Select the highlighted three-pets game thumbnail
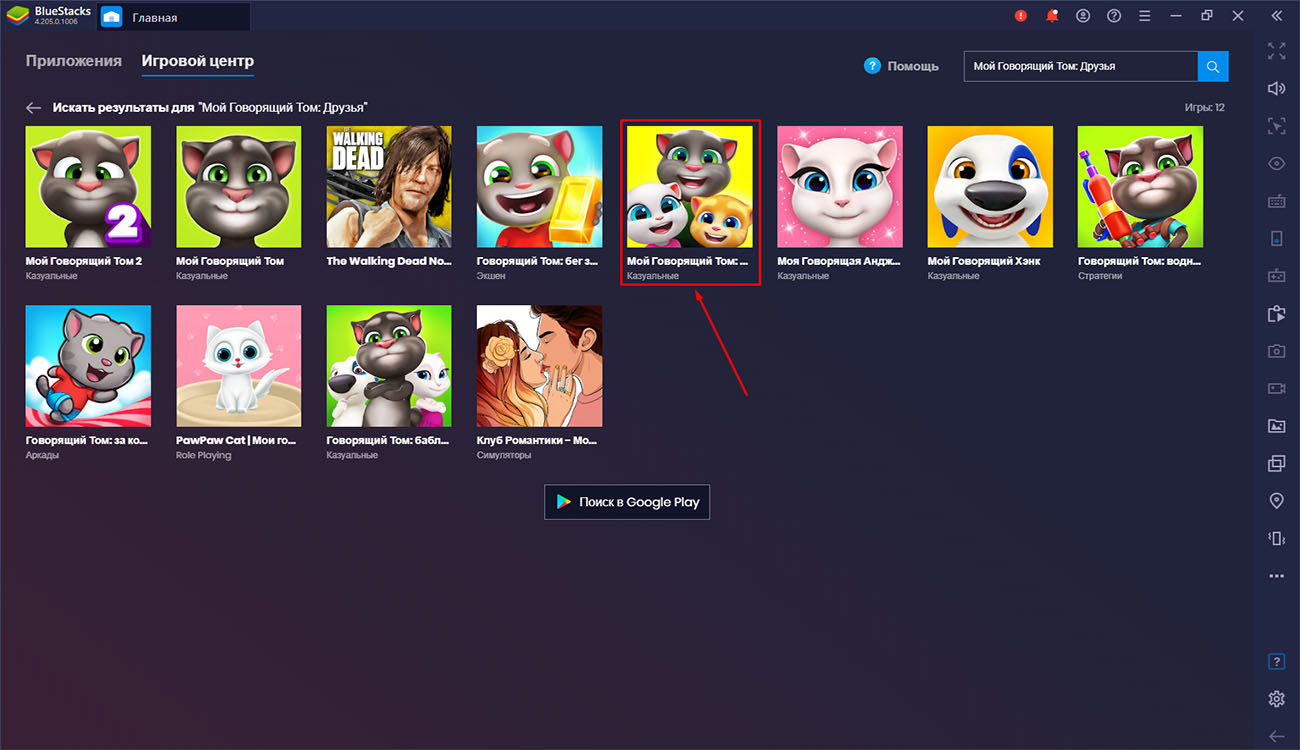 (x=690, y=186)
